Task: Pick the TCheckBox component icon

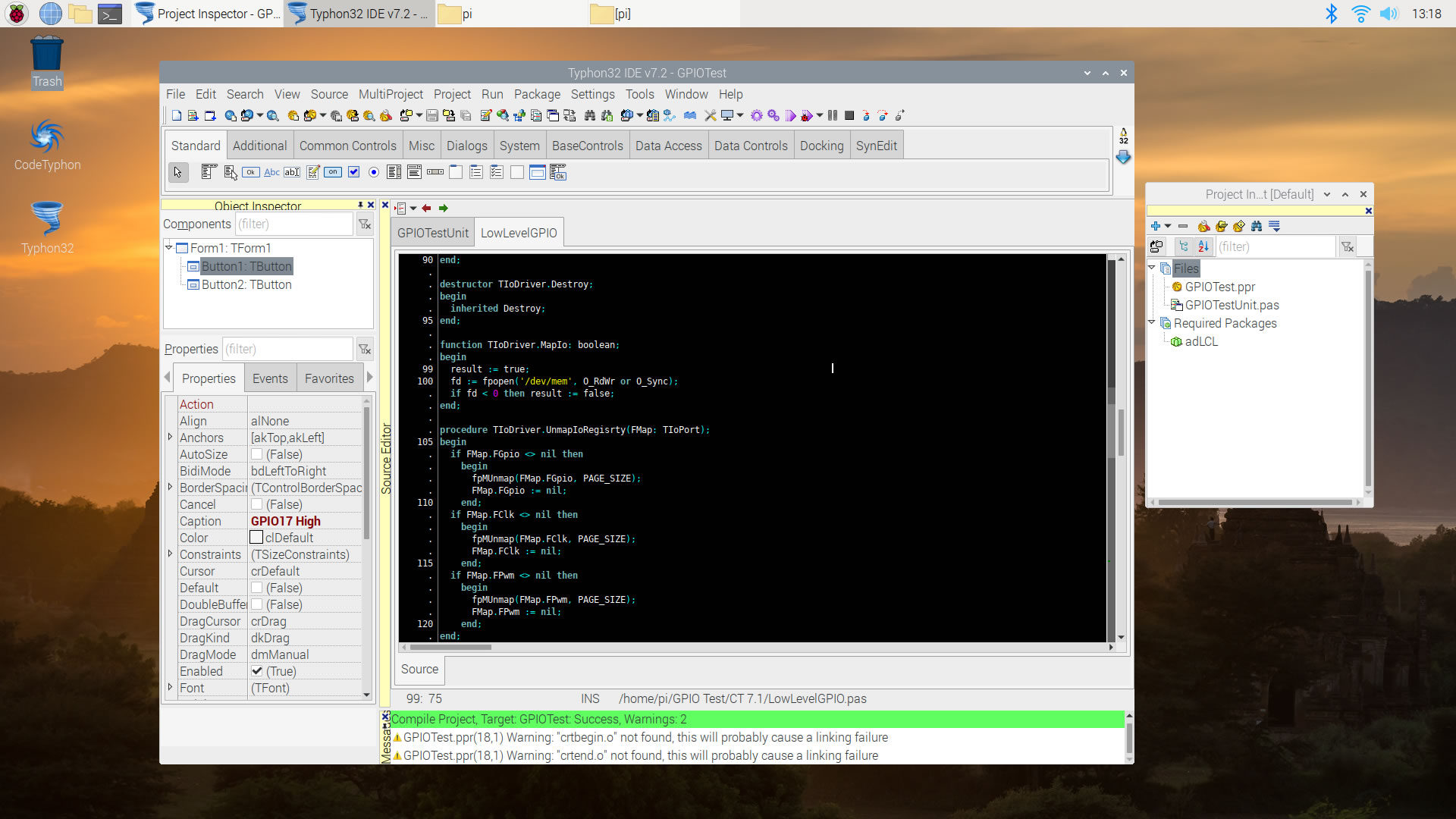Action: (x=353, y=172)
